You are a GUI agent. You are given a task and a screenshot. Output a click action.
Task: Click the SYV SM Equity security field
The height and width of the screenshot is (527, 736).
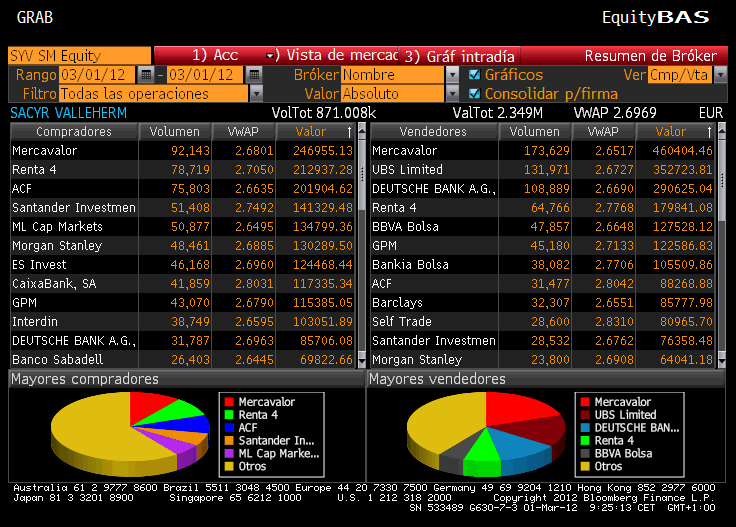click(79, 56)
